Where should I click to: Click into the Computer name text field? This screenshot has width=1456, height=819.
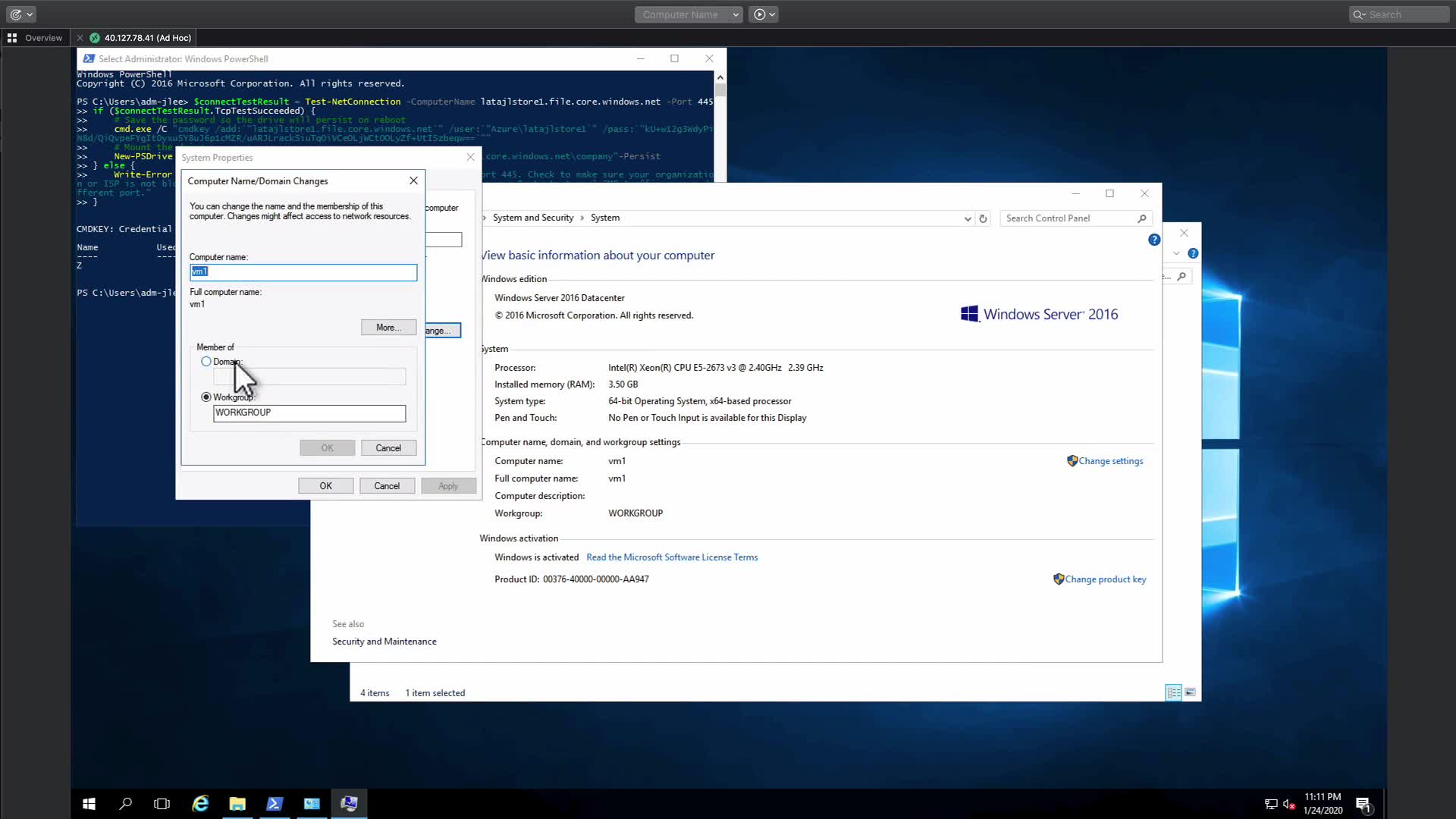pos(303,272)
